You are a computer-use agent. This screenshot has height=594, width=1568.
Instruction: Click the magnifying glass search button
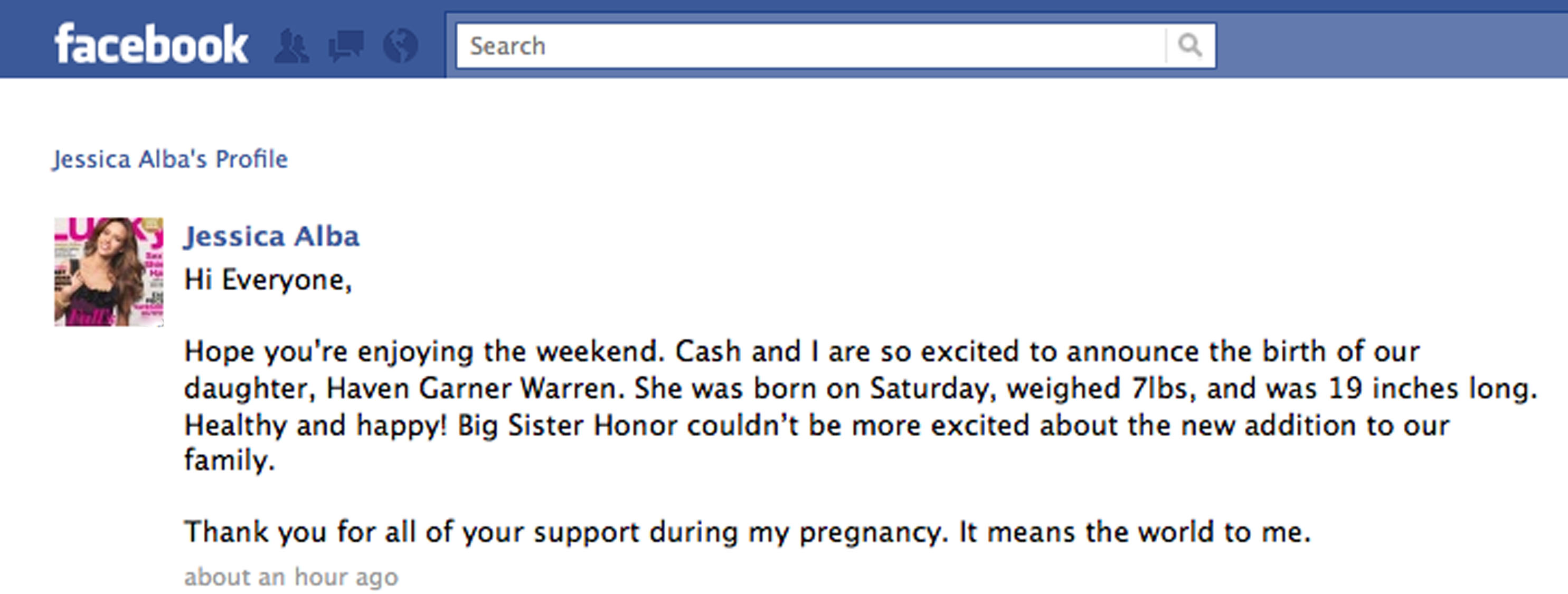pos(1190,45)
